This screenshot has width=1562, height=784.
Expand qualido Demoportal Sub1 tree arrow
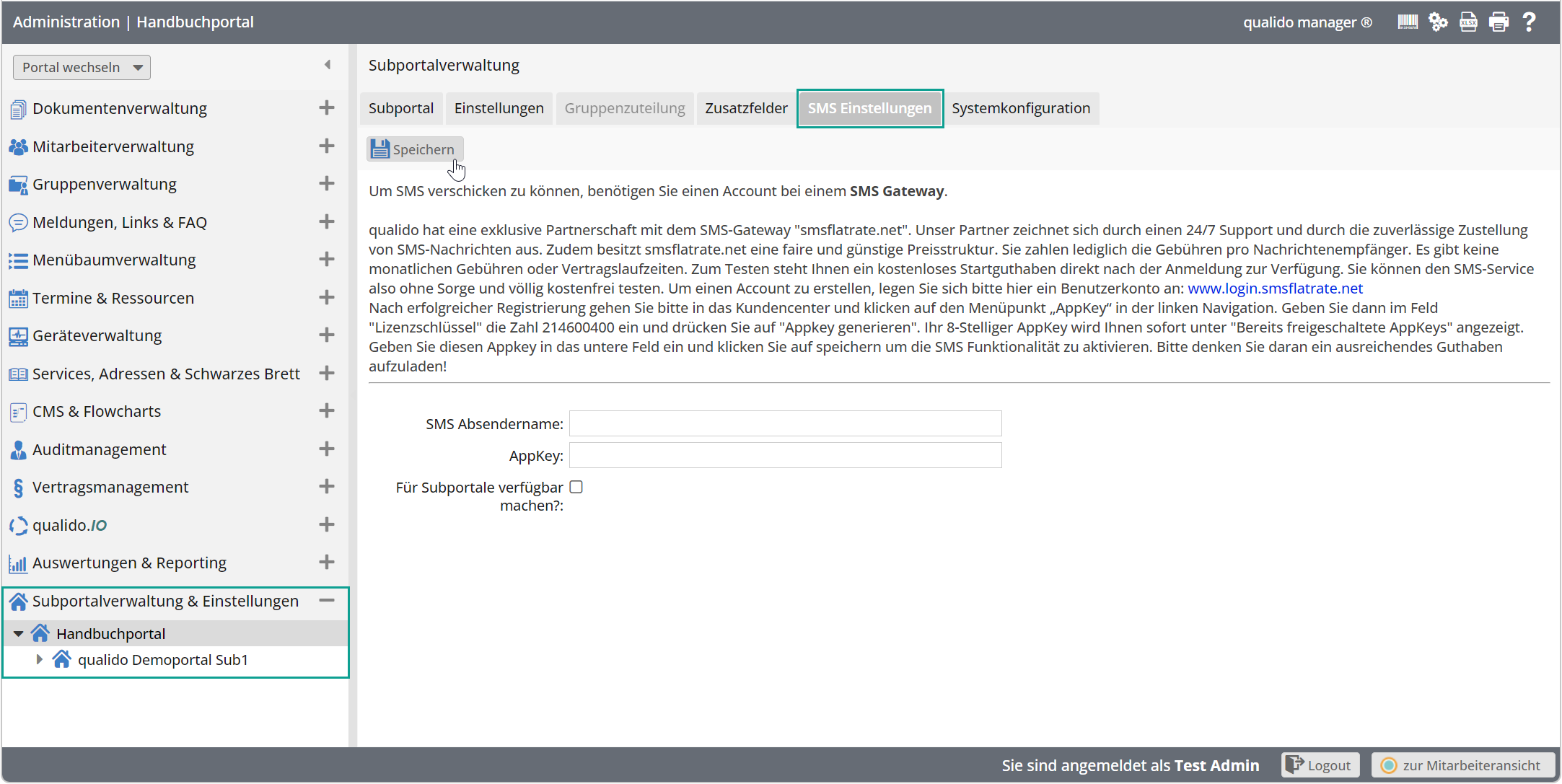click(x=39, y=659)
